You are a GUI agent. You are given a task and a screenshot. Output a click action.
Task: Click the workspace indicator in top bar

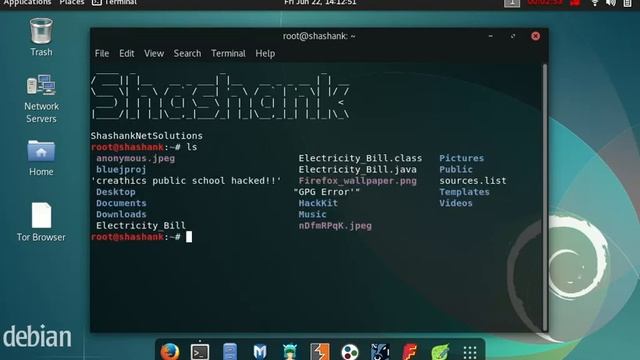512,3
